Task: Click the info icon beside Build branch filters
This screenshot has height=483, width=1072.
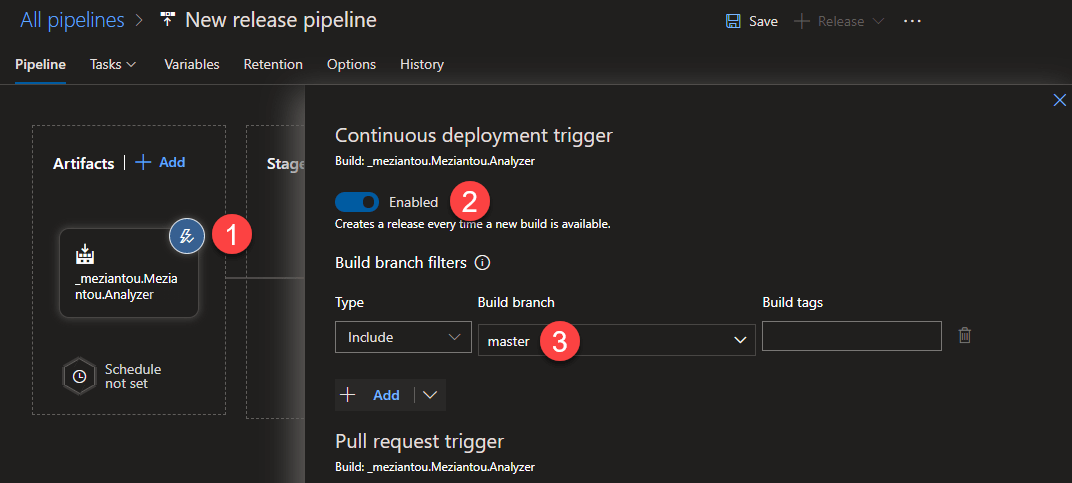Action: [482, 263]
